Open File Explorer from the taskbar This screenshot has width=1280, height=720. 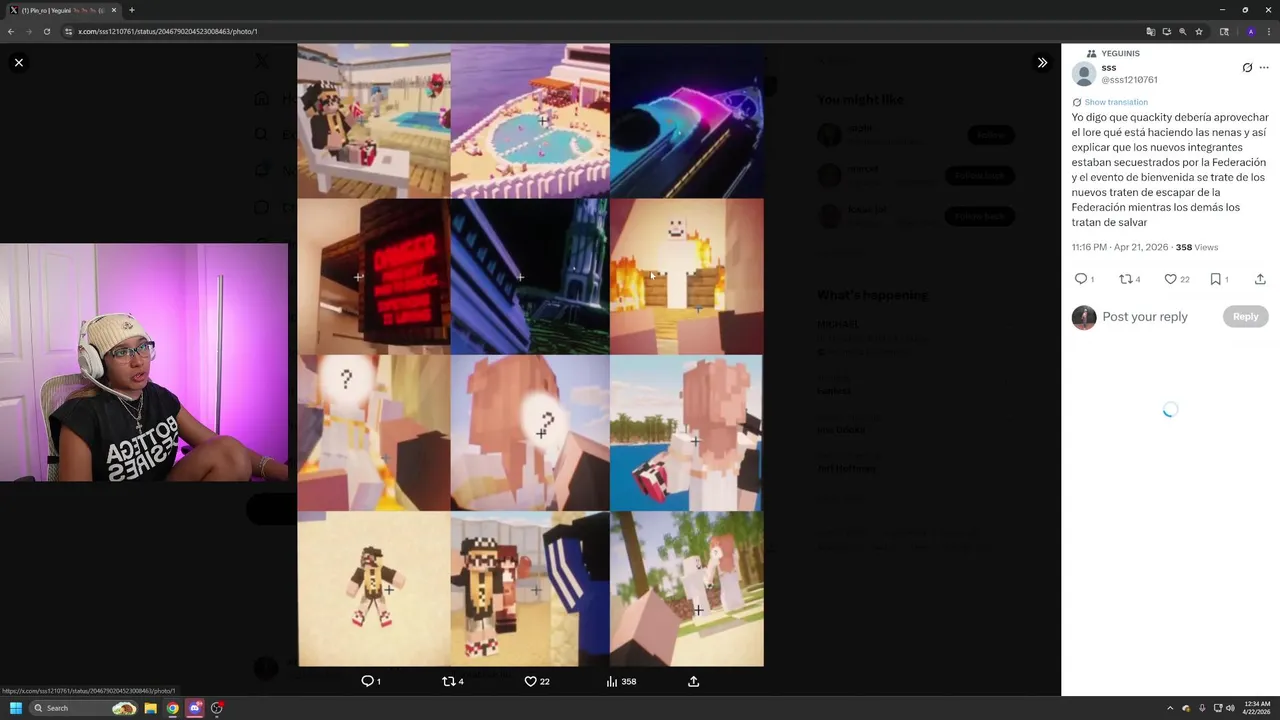tap(150, 708)
